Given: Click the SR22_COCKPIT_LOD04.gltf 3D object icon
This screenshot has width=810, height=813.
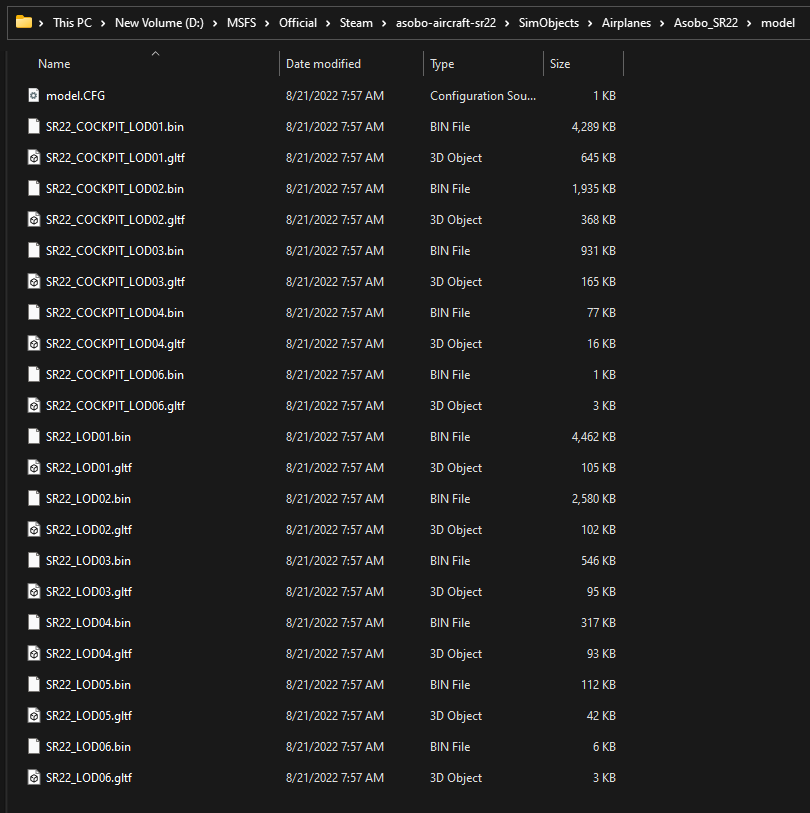Looking at the screenshot, I should click(33, 344).
